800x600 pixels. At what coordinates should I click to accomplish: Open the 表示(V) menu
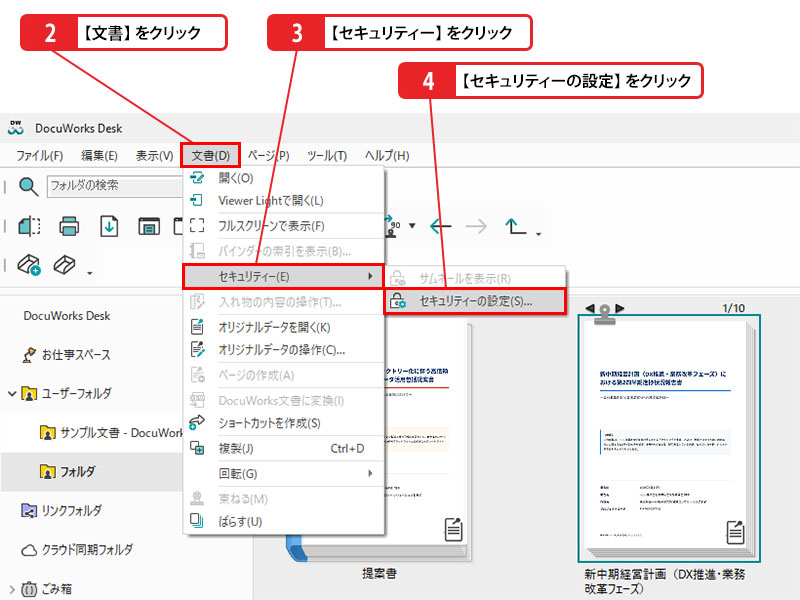click(154, 156)
